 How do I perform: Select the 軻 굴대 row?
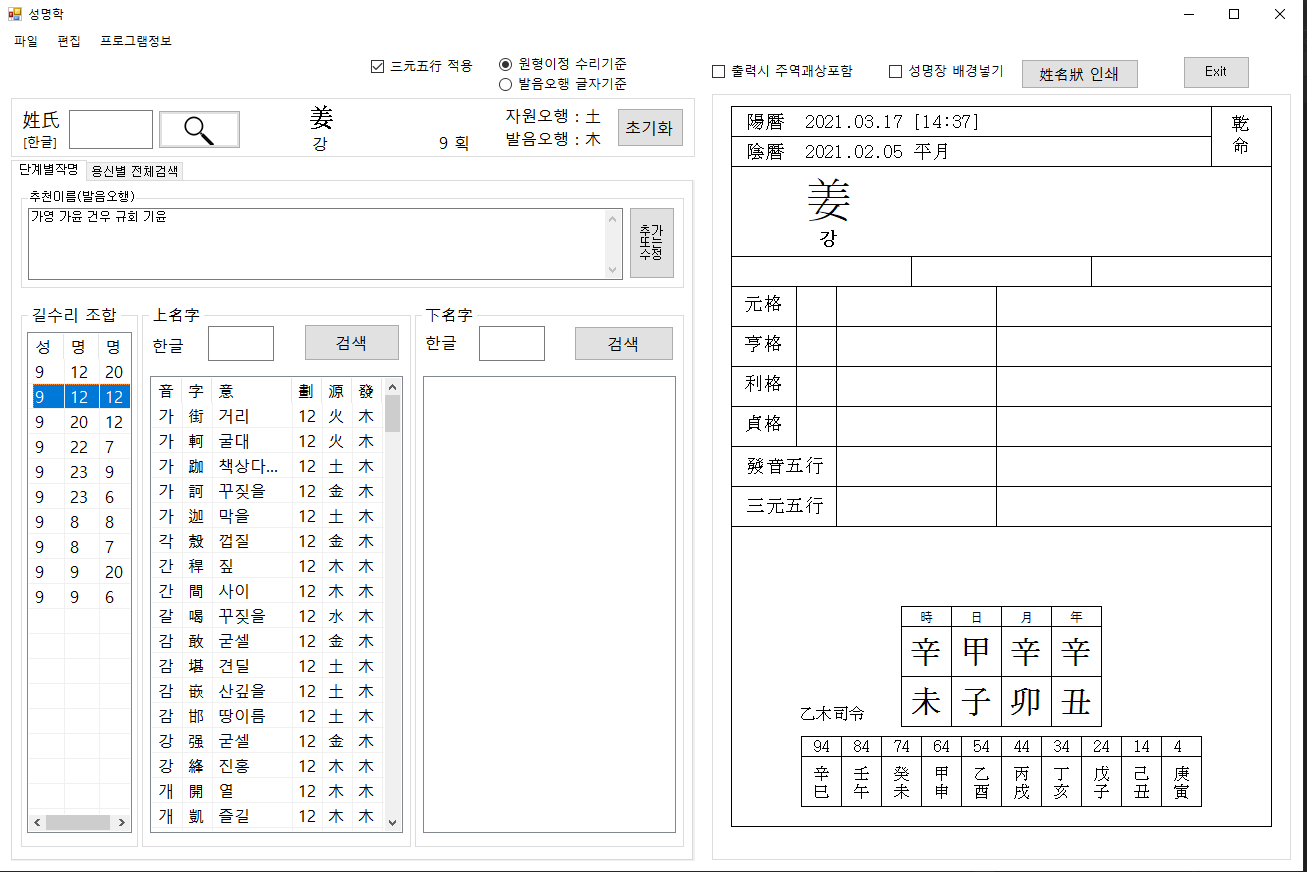pyautogui.click(x=267, y=441)
